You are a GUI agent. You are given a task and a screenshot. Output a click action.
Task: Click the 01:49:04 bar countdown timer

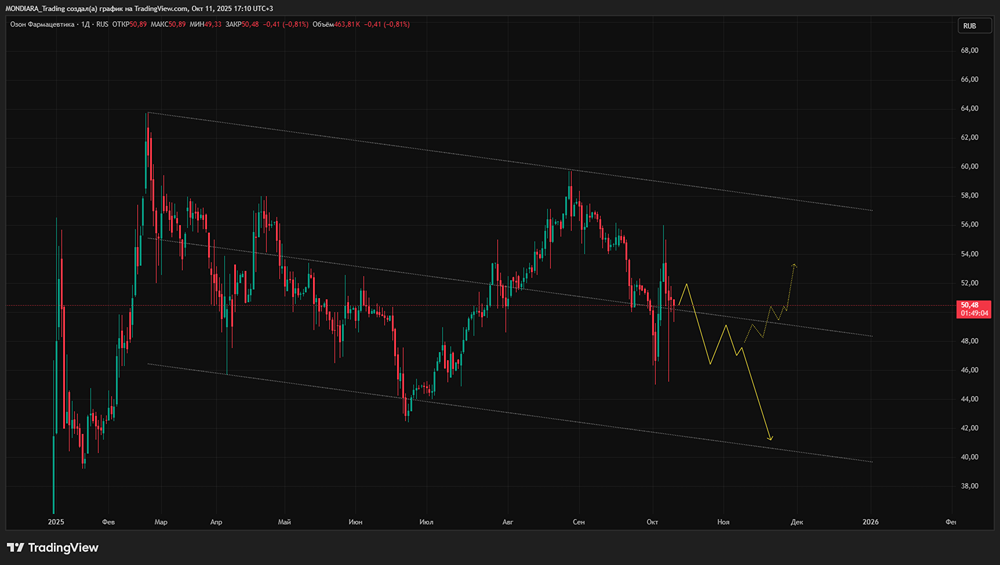pyautogui.click(x=973, y=313)
